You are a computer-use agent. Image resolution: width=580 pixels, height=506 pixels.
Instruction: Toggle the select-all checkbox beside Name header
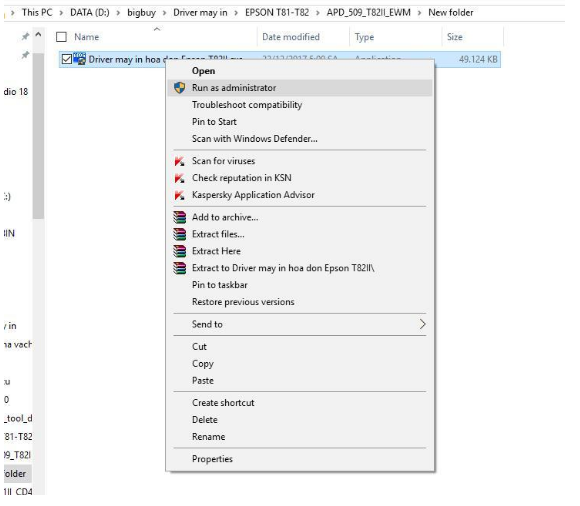(61, 37)
